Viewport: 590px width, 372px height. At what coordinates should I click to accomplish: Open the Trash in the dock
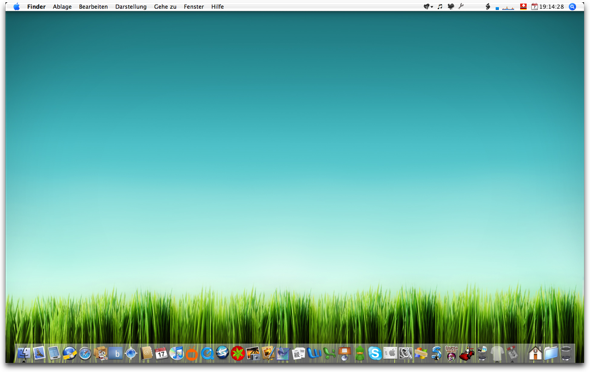[566, 354]
